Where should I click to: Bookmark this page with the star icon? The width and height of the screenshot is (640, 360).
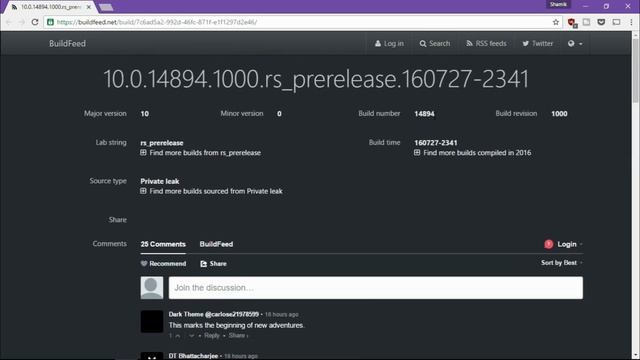click(556, 22)
